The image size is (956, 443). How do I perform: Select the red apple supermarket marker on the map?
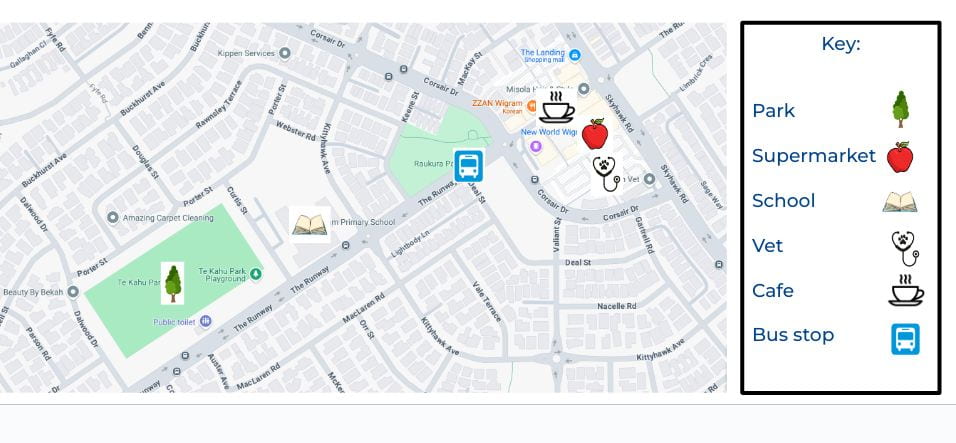coord(594,134)
